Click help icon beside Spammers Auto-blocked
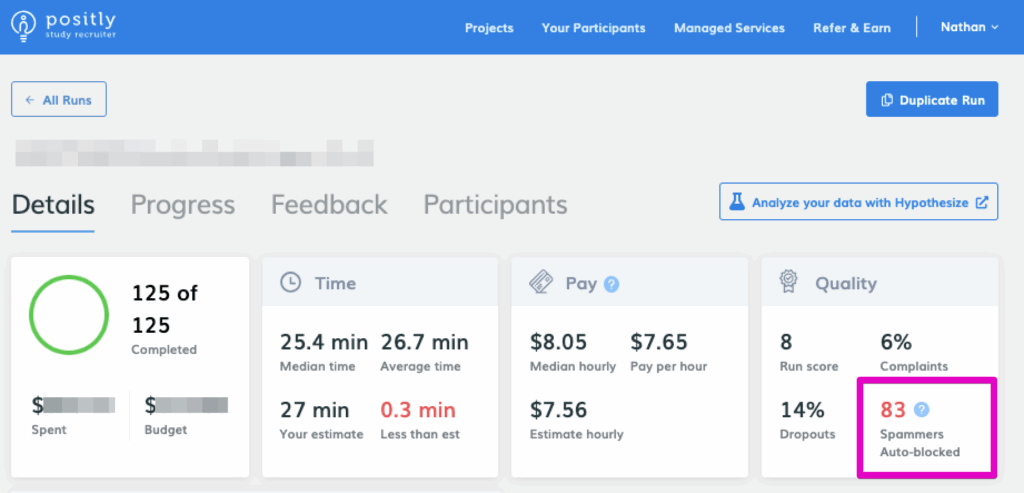 922,409
